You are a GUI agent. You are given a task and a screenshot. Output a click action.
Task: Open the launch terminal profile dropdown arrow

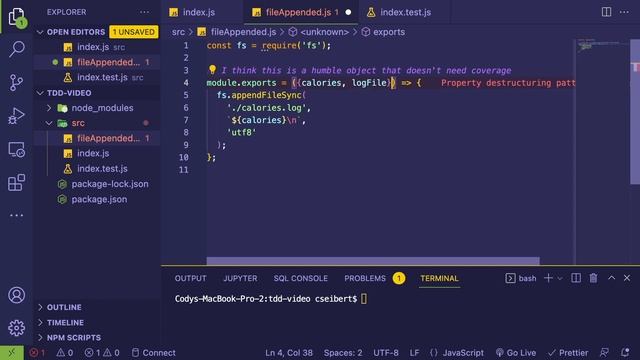click(x=560, y=278)
